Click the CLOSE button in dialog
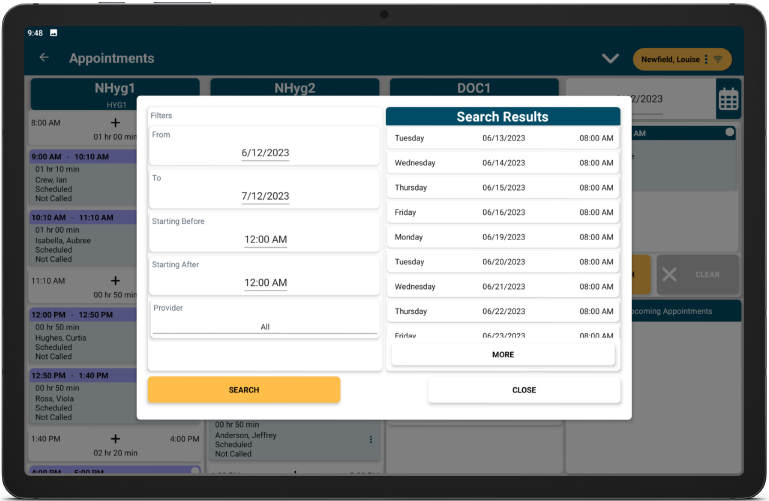Image resolution: width=769 pixels, height=501 pixels. click(524, 390)
